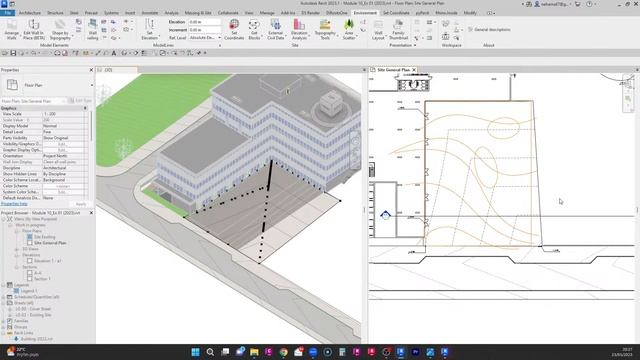Select Section 1 in Project Browser

click(42, 279)
